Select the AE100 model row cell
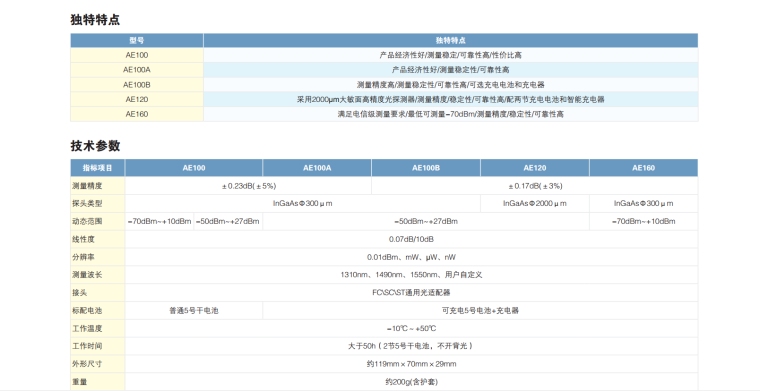This screenshot has height=391, width=760. [137, 55]
